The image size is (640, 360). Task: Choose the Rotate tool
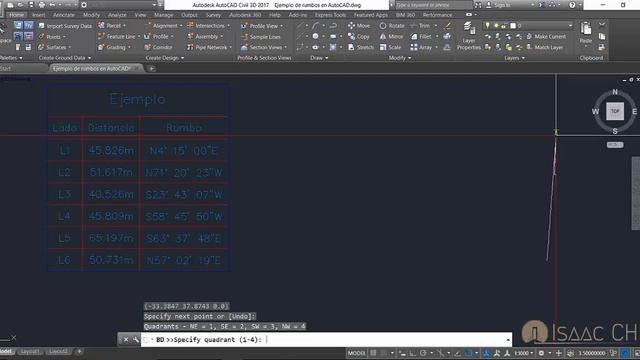coord(392,26)
